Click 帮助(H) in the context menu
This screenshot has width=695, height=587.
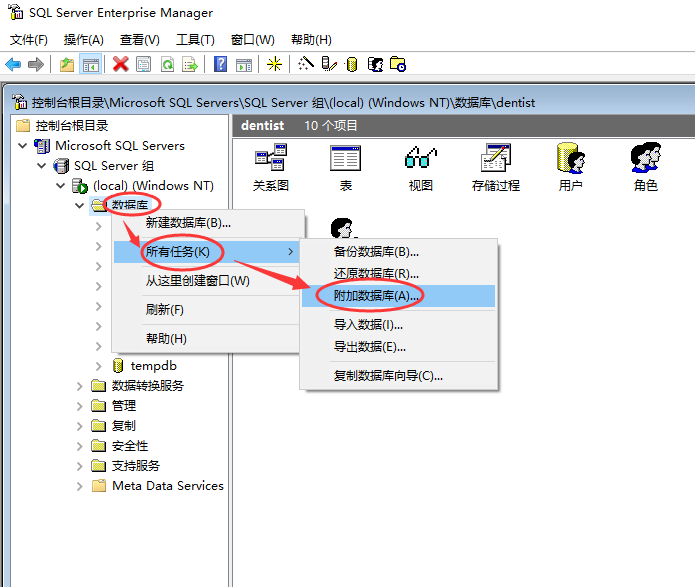207,339
